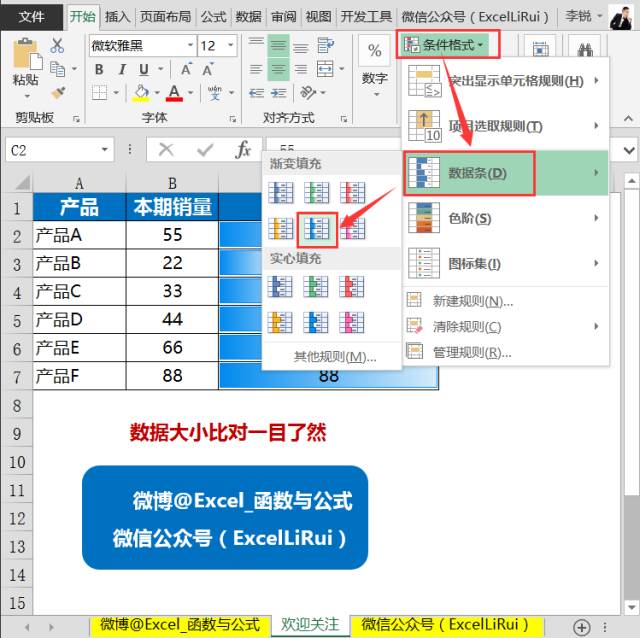640x638 pixels.
Task: Select red gradient fill data bar
Action: coord(353,193)
